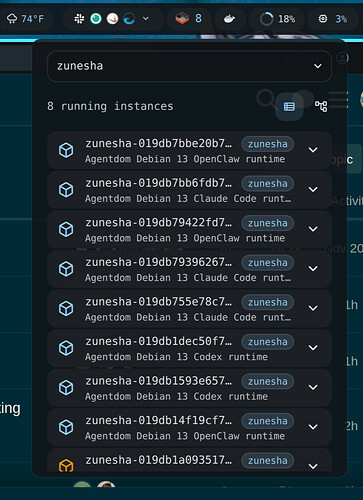Click zunesha tag on 019db7bbe20b7 row
Image resolution: width=363 pixels, height=500 pixels.
coord(268,144)
